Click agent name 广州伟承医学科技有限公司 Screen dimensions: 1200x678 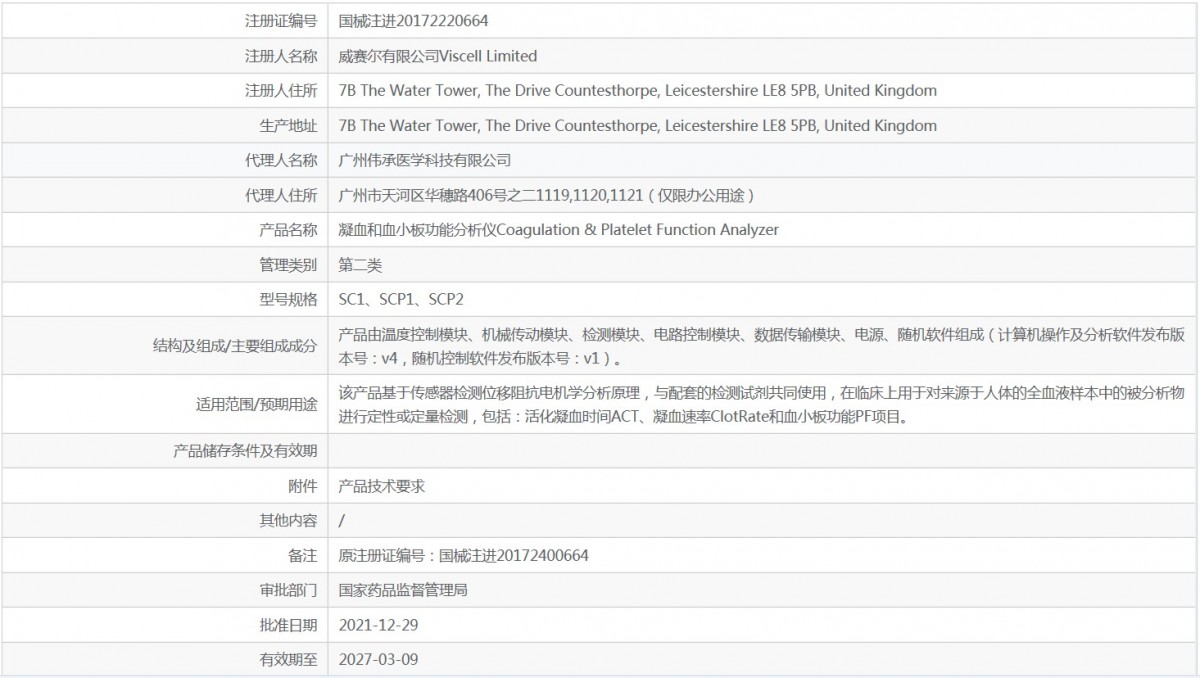(425, 160)
